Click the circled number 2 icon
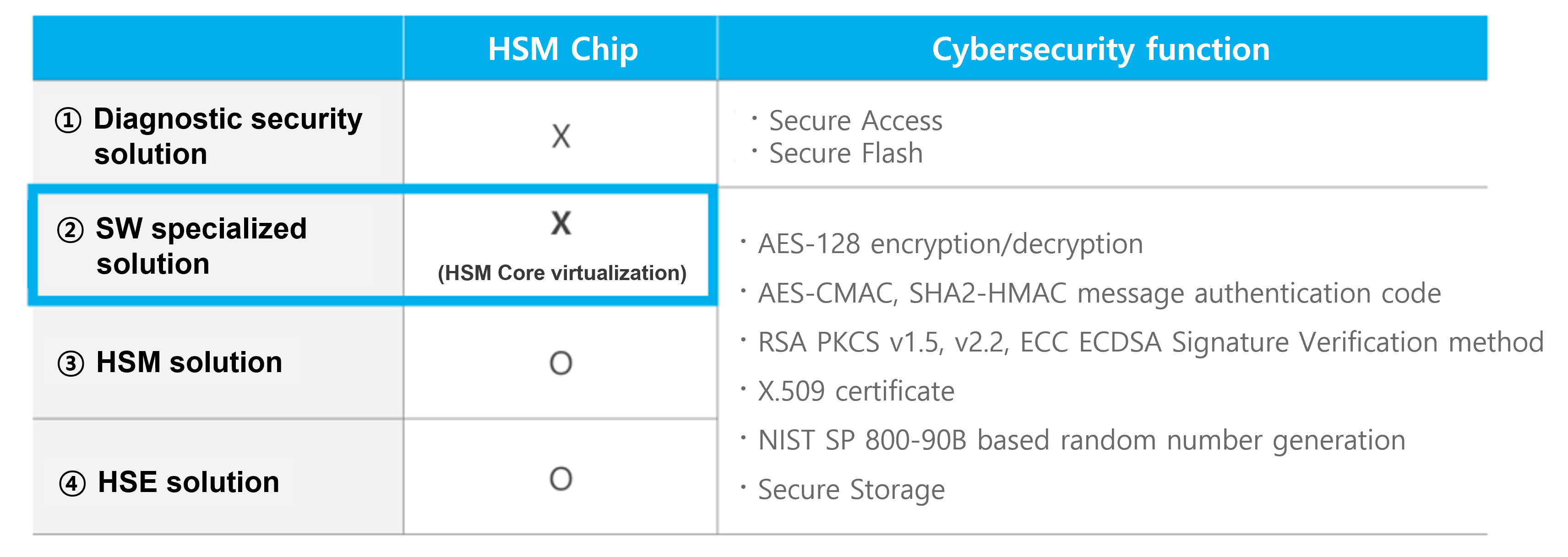This screenshot has width=1568, height=557. [x=71, y=231]
